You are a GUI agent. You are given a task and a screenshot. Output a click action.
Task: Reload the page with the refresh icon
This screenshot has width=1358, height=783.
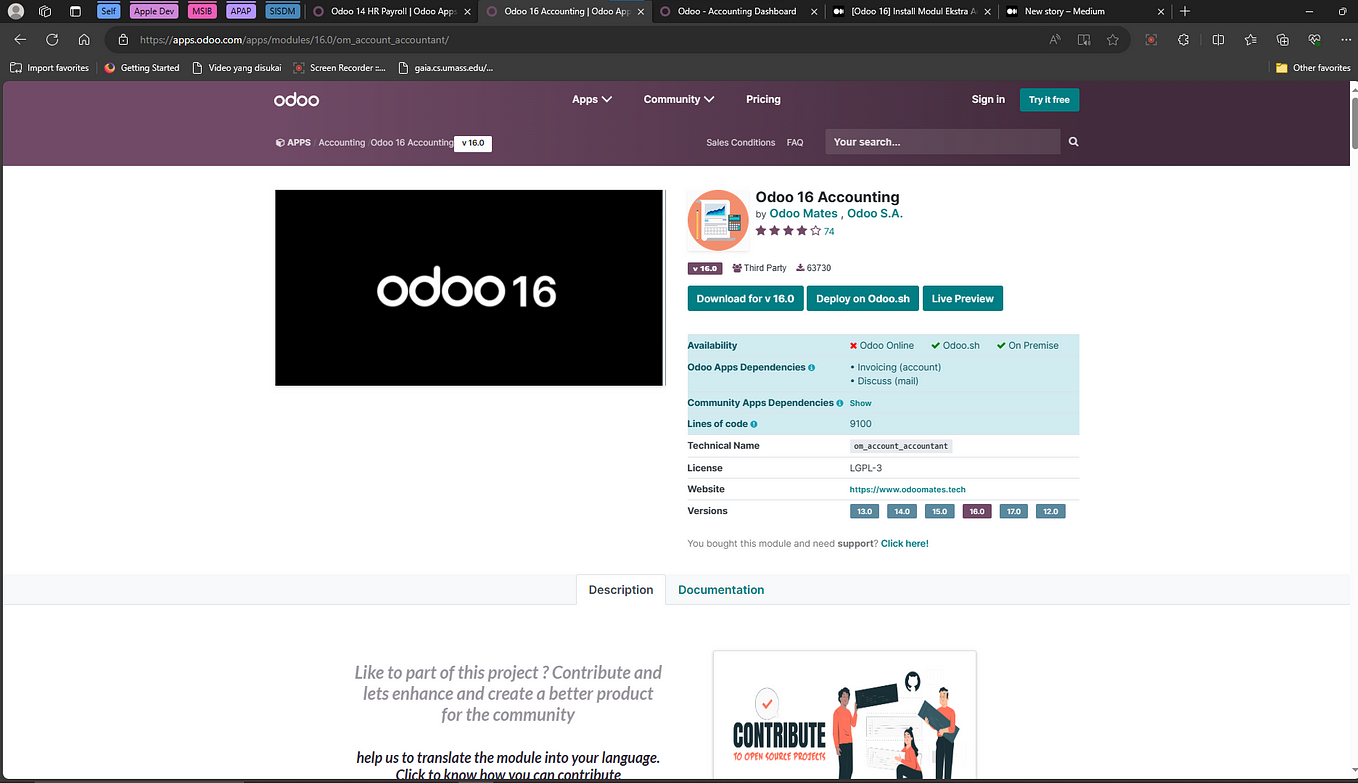[52, 40]
